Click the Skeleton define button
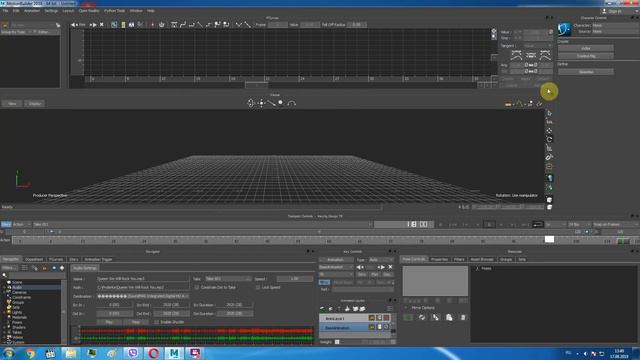 586,72
